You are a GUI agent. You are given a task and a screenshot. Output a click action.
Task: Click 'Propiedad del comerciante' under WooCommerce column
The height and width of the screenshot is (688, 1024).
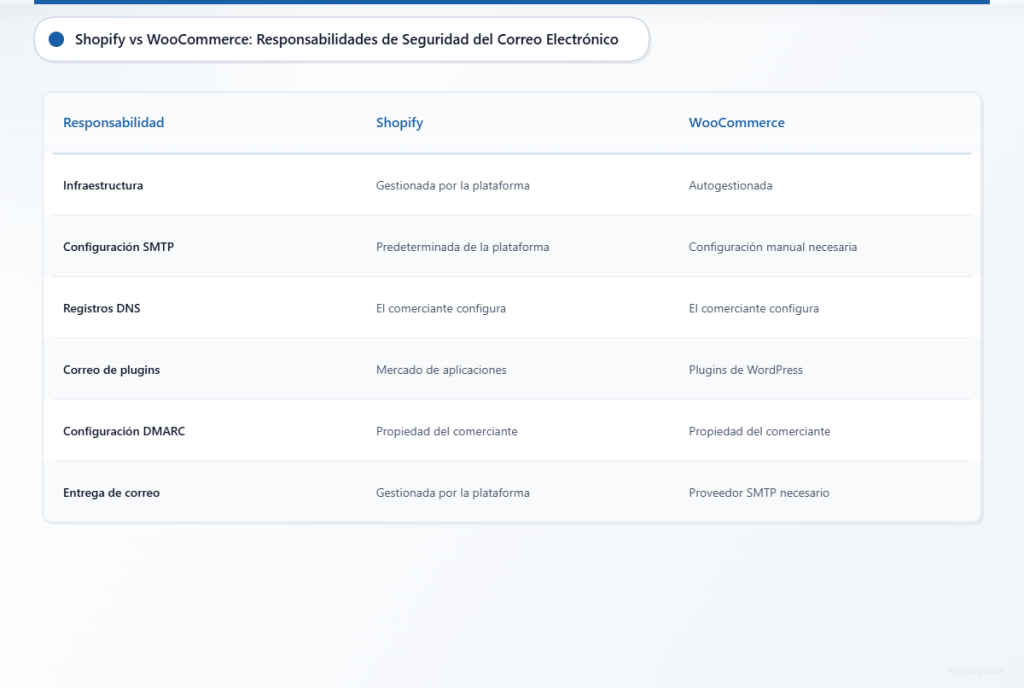tap(760, 431)
